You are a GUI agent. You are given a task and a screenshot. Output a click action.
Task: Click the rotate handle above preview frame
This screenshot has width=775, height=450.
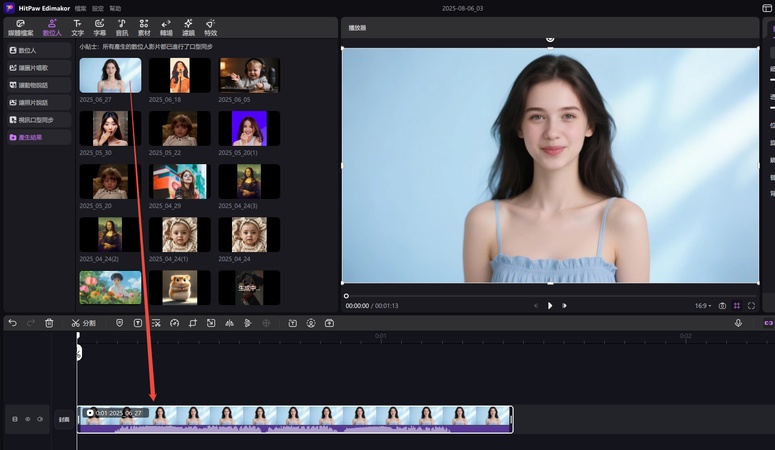(550, 39)
